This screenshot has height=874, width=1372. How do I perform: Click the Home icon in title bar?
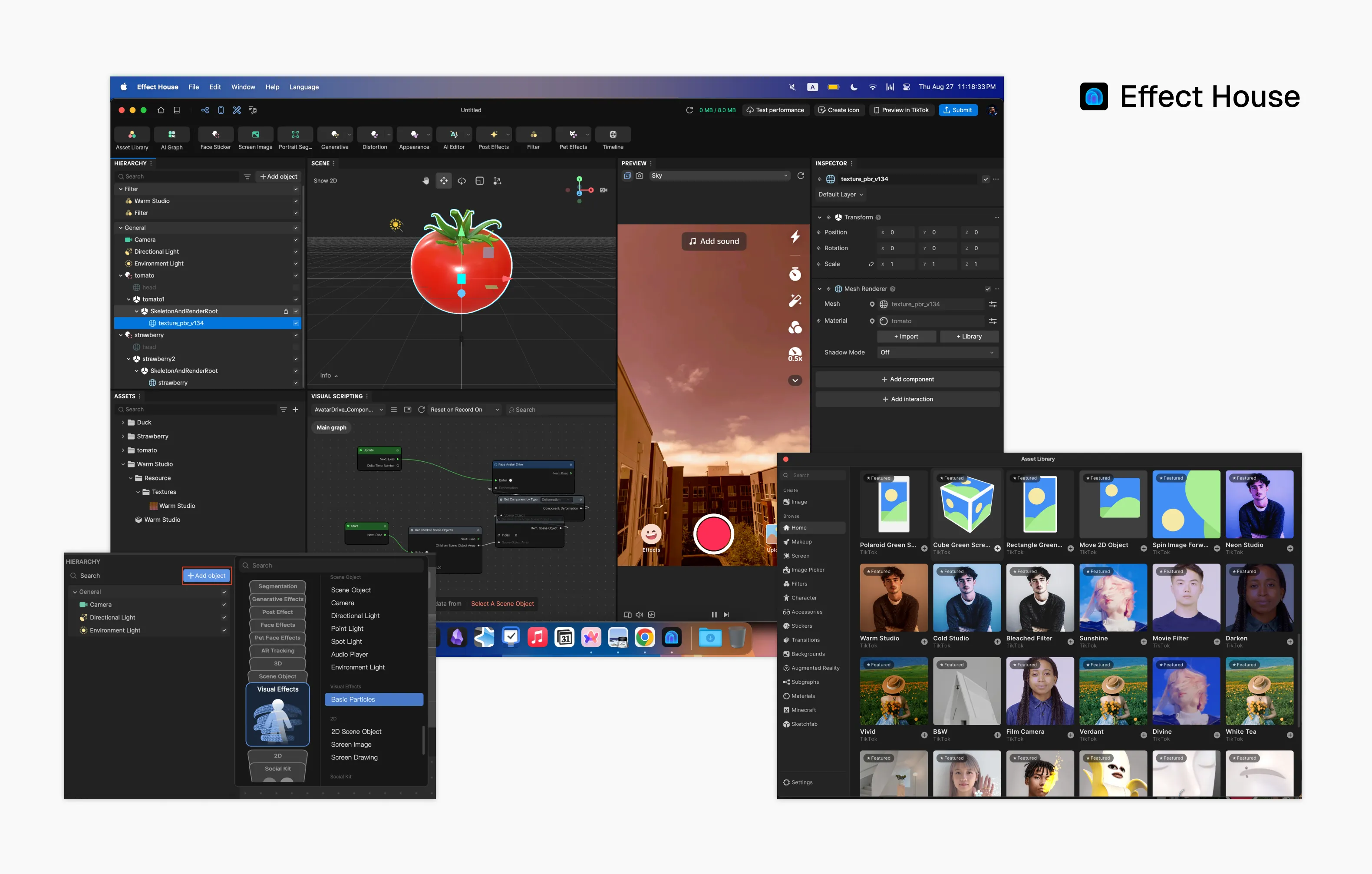161,110
